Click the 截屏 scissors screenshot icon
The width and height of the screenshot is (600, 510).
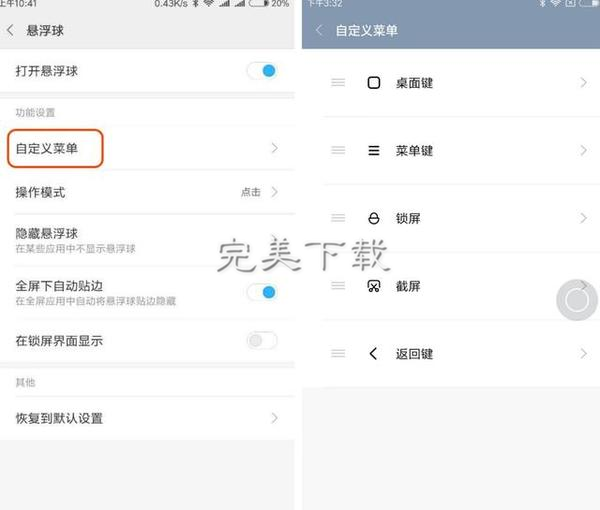click(373, 286)
